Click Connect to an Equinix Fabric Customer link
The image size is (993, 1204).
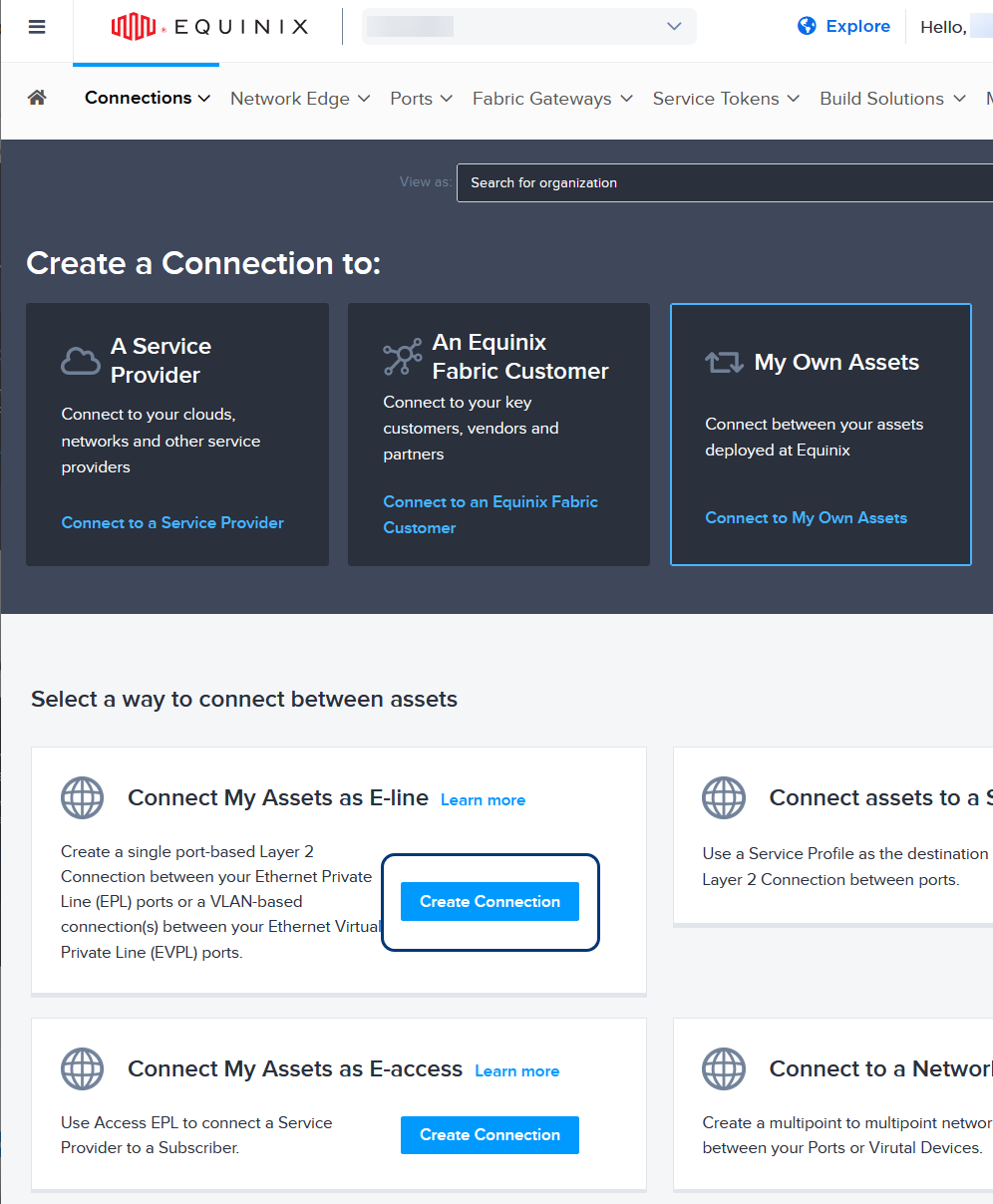[491, 514]
